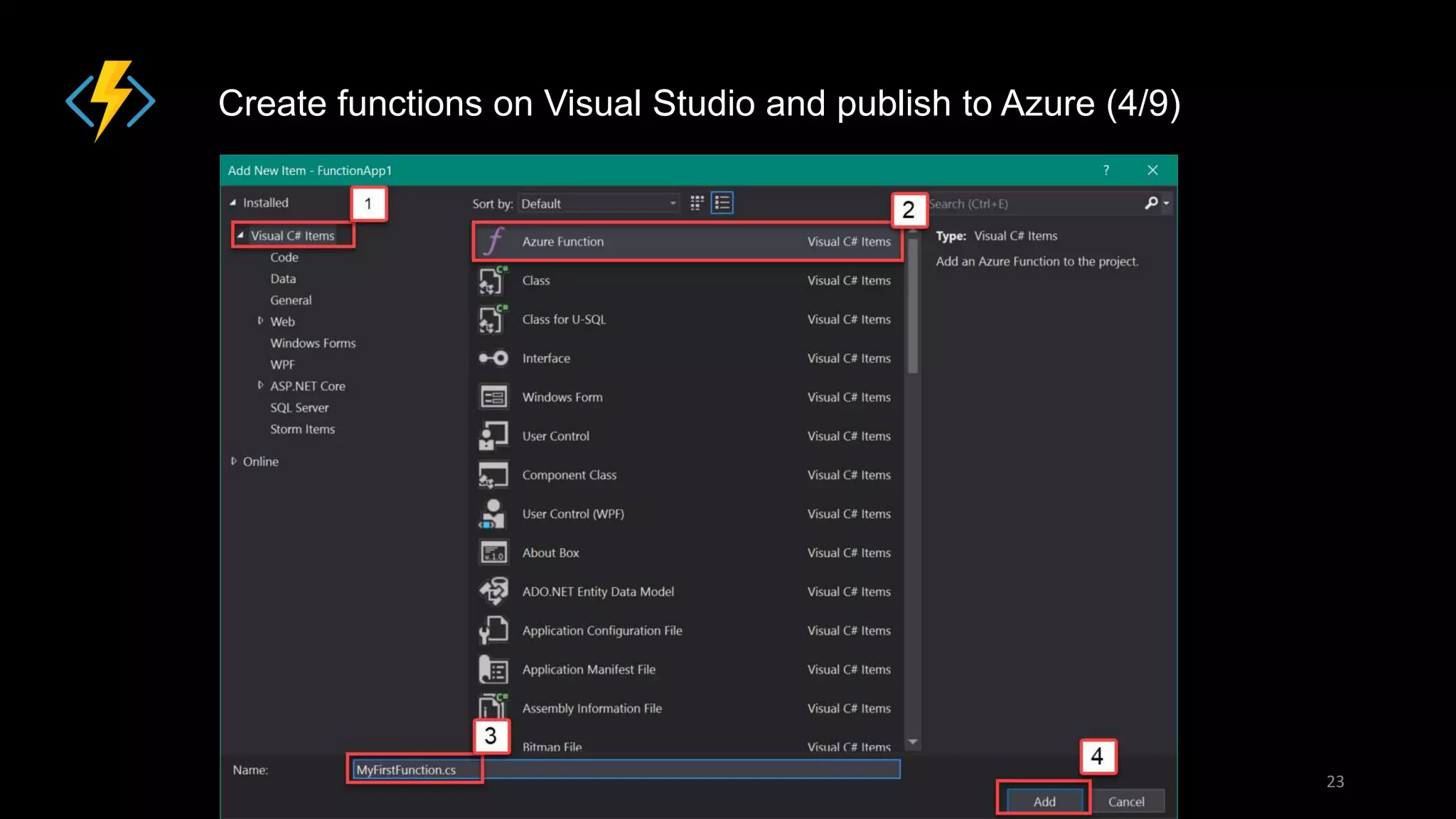Select the Class for U-SQL row text
This screenshot has width=1456, height=819.
[x=564, y=319]
